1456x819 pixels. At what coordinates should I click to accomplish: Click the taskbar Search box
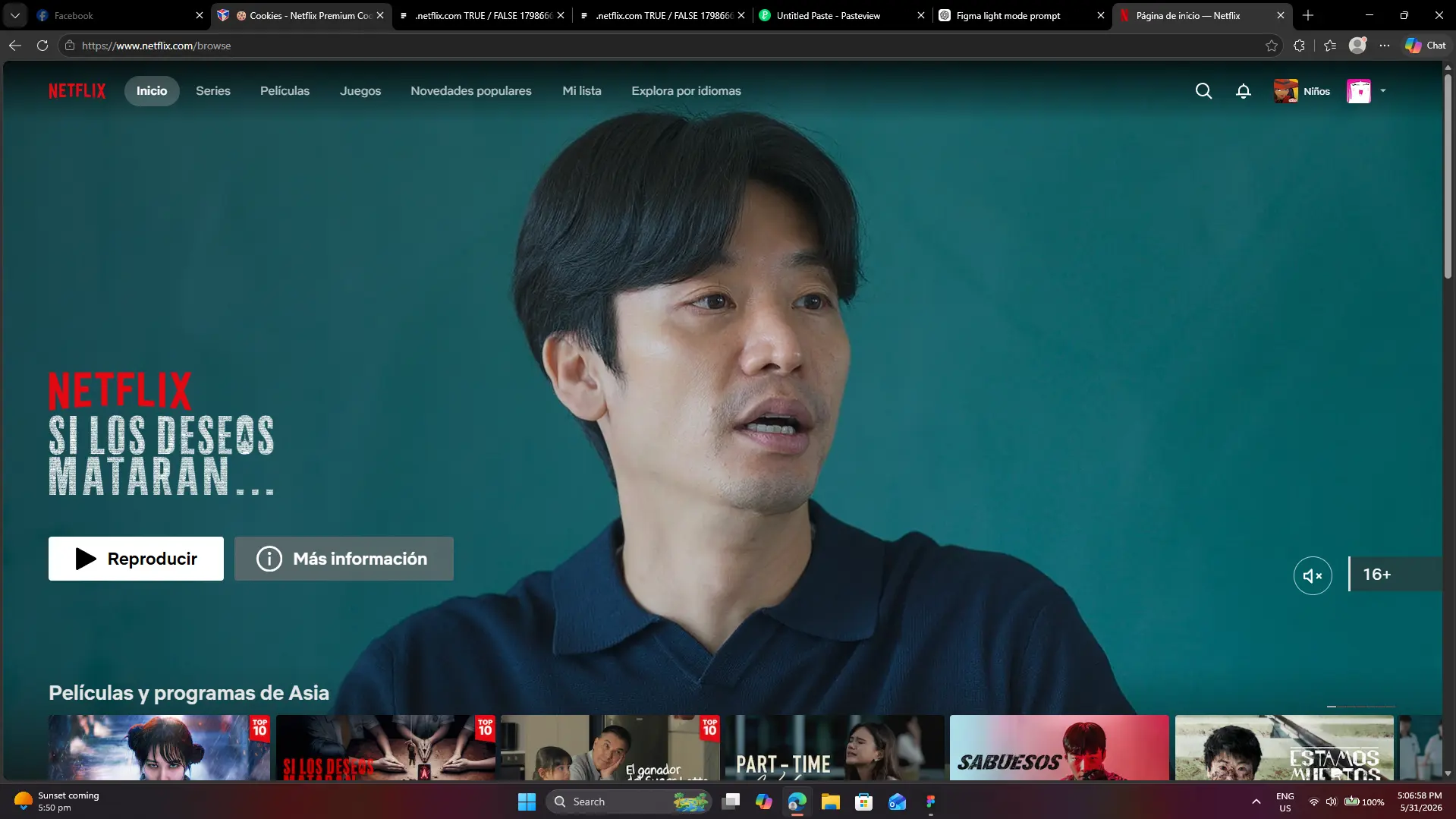pyautogui.click(x=628, y=802)
